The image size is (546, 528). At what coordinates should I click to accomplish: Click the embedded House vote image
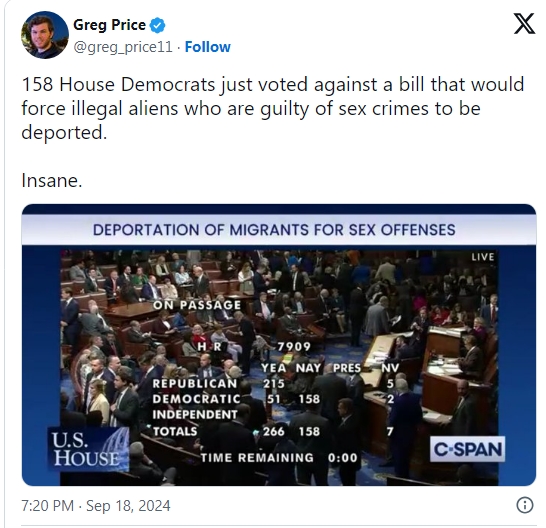tap(279, 345)
